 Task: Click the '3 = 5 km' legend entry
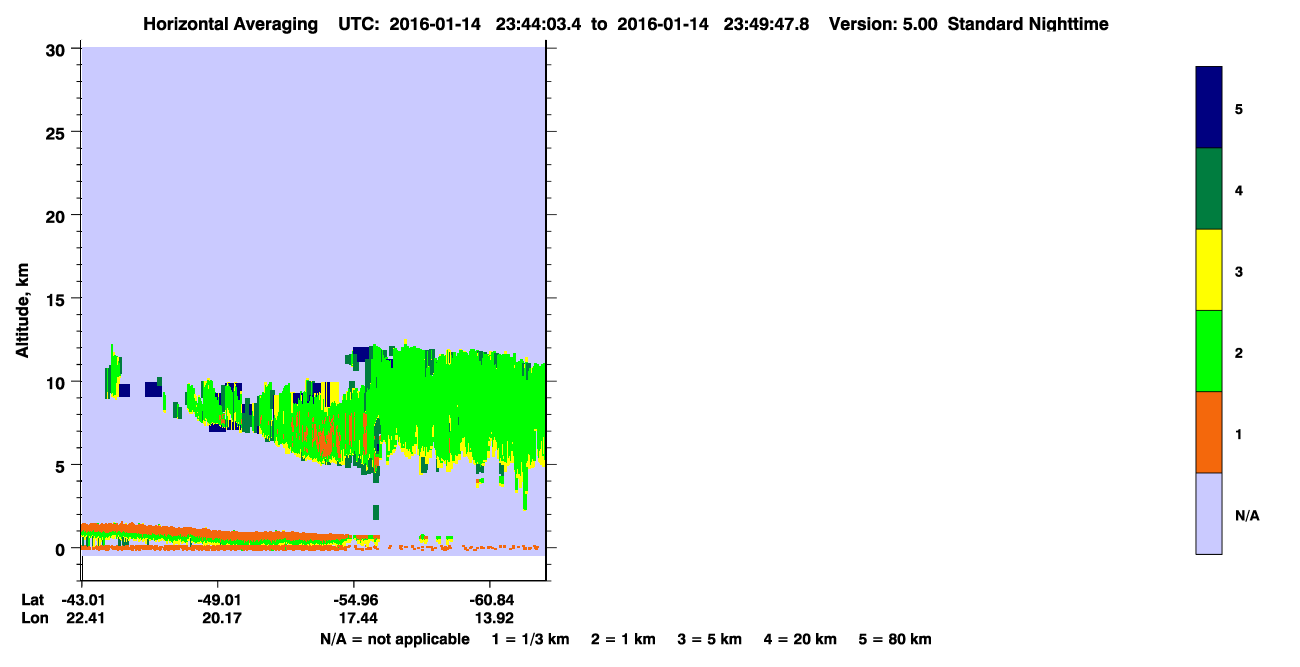click(x=711, y=639)
